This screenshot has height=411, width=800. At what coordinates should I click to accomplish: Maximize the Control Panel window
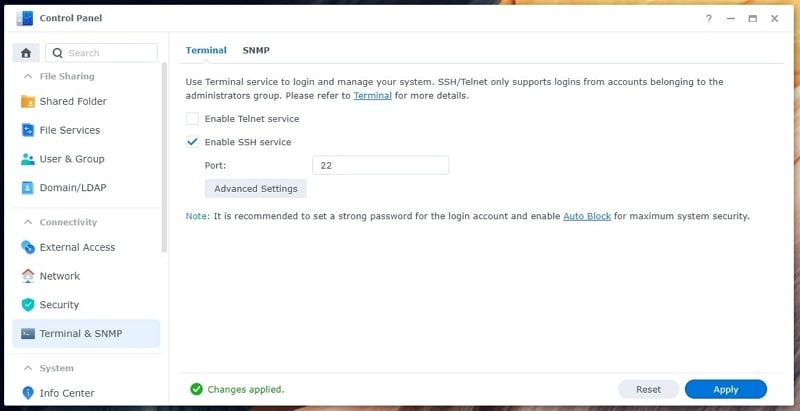point(753,19)
